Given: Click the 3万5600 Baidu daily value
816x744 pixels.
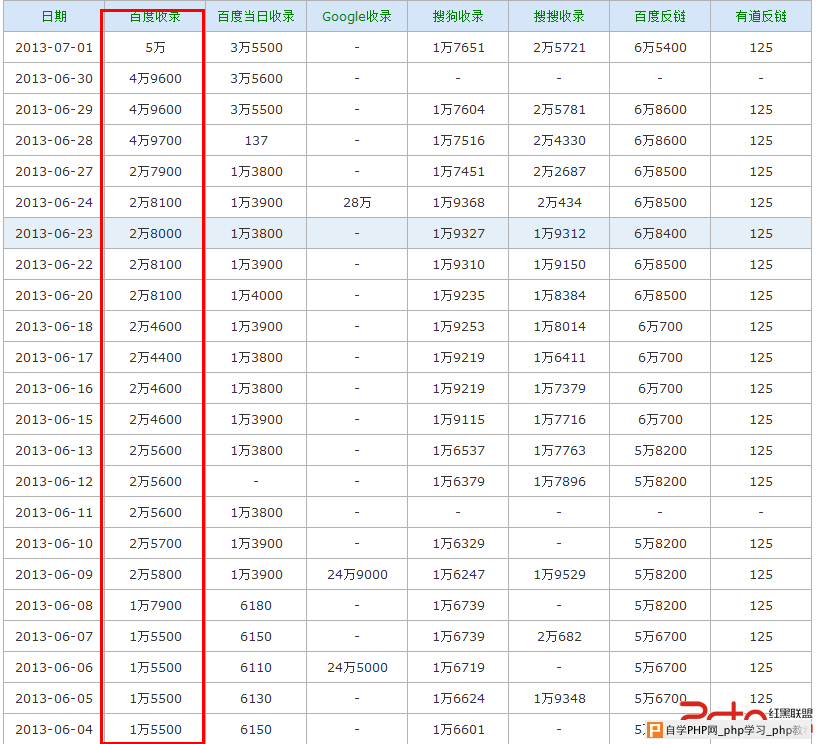Looking at the screenshot, I should tap(256, 79).
